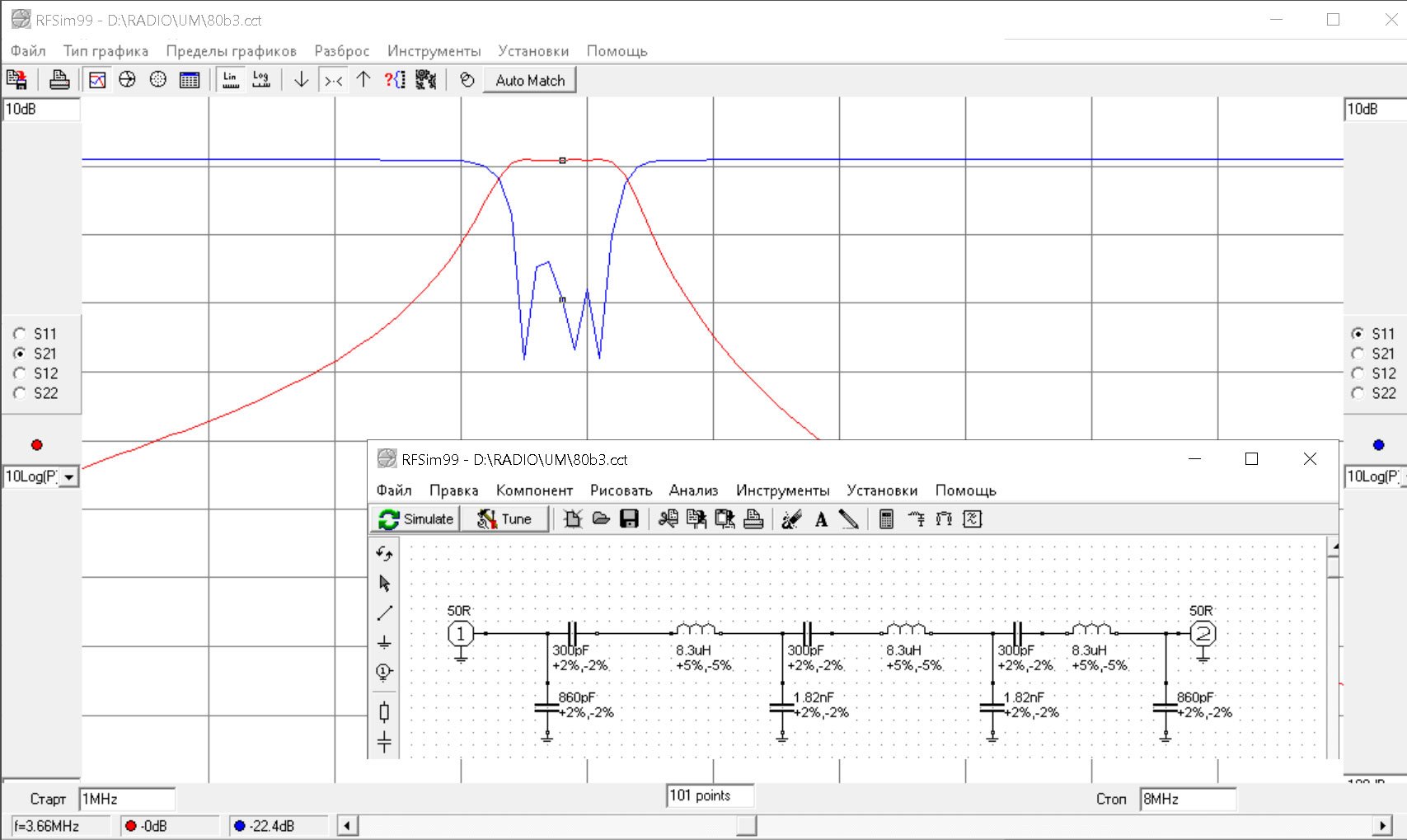1407x840 pixels.
Task: Click the save floppy disk icon
Action: [x=630, y=519]
